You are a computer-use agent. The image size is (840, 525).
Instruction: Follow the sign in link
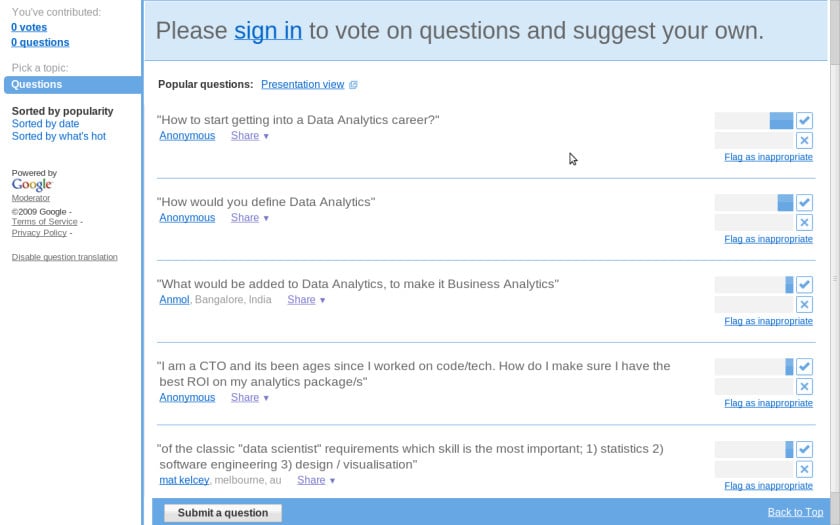click(268, 31)
